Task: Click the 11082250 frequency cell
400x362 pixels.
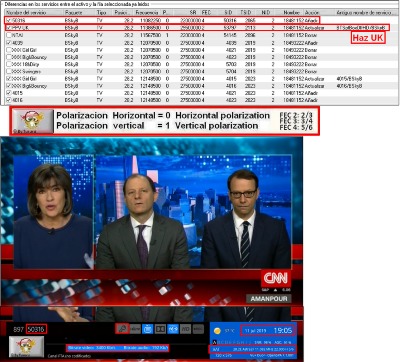Action: pyautogui.click(x=152, y=20)
